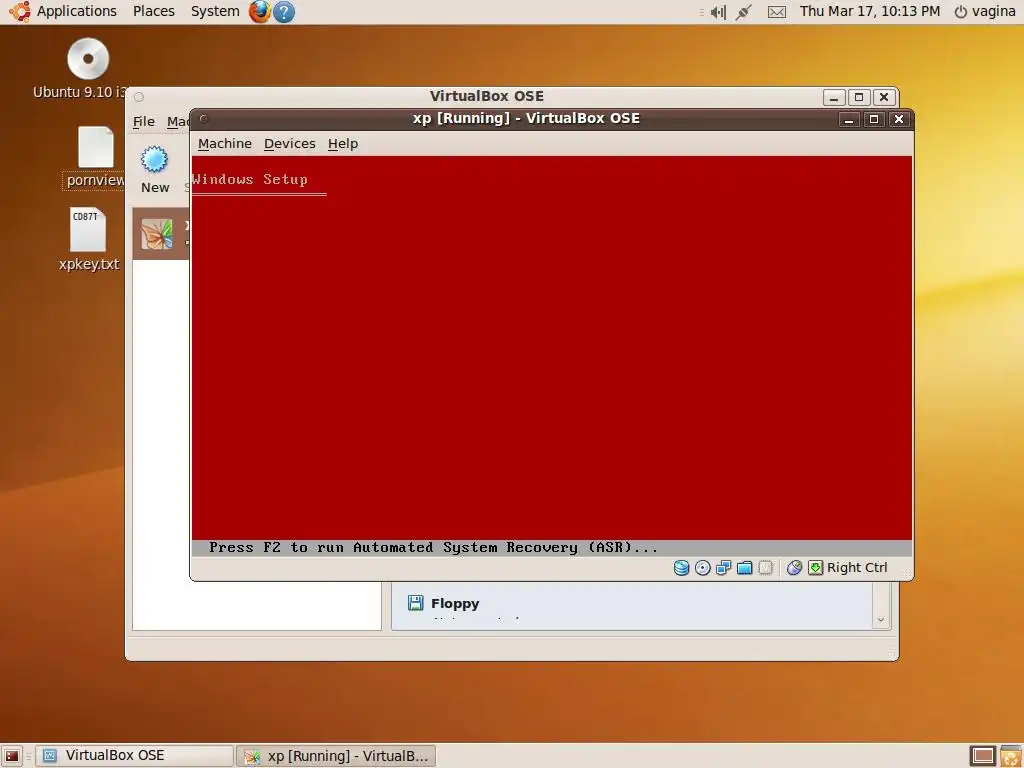1024x768 pixels.
Task: Close the VirtualBox OSE manager window
Action: click(x=884, y=97)
